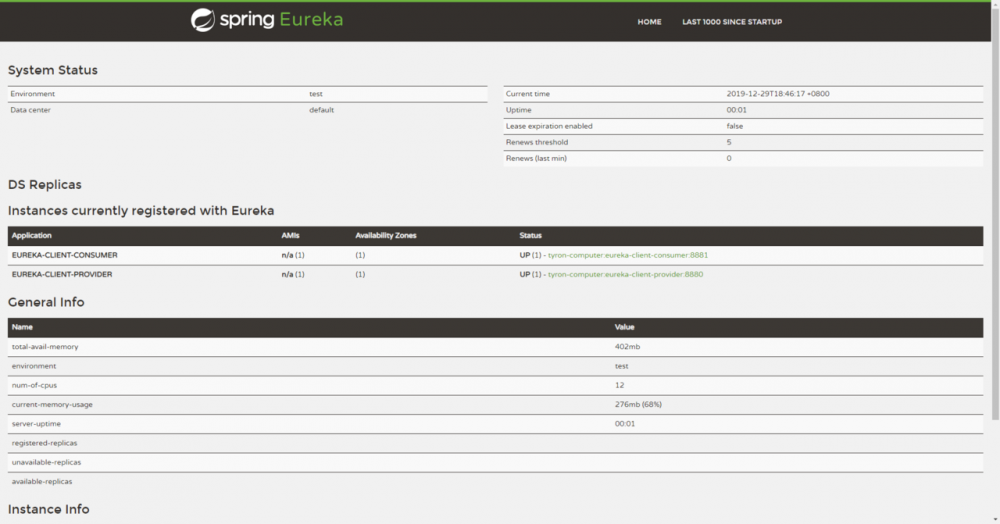The image size is (1000, 524).
Task: Click the Data center label
Action: pyautogui.click(x=30, y=110)
